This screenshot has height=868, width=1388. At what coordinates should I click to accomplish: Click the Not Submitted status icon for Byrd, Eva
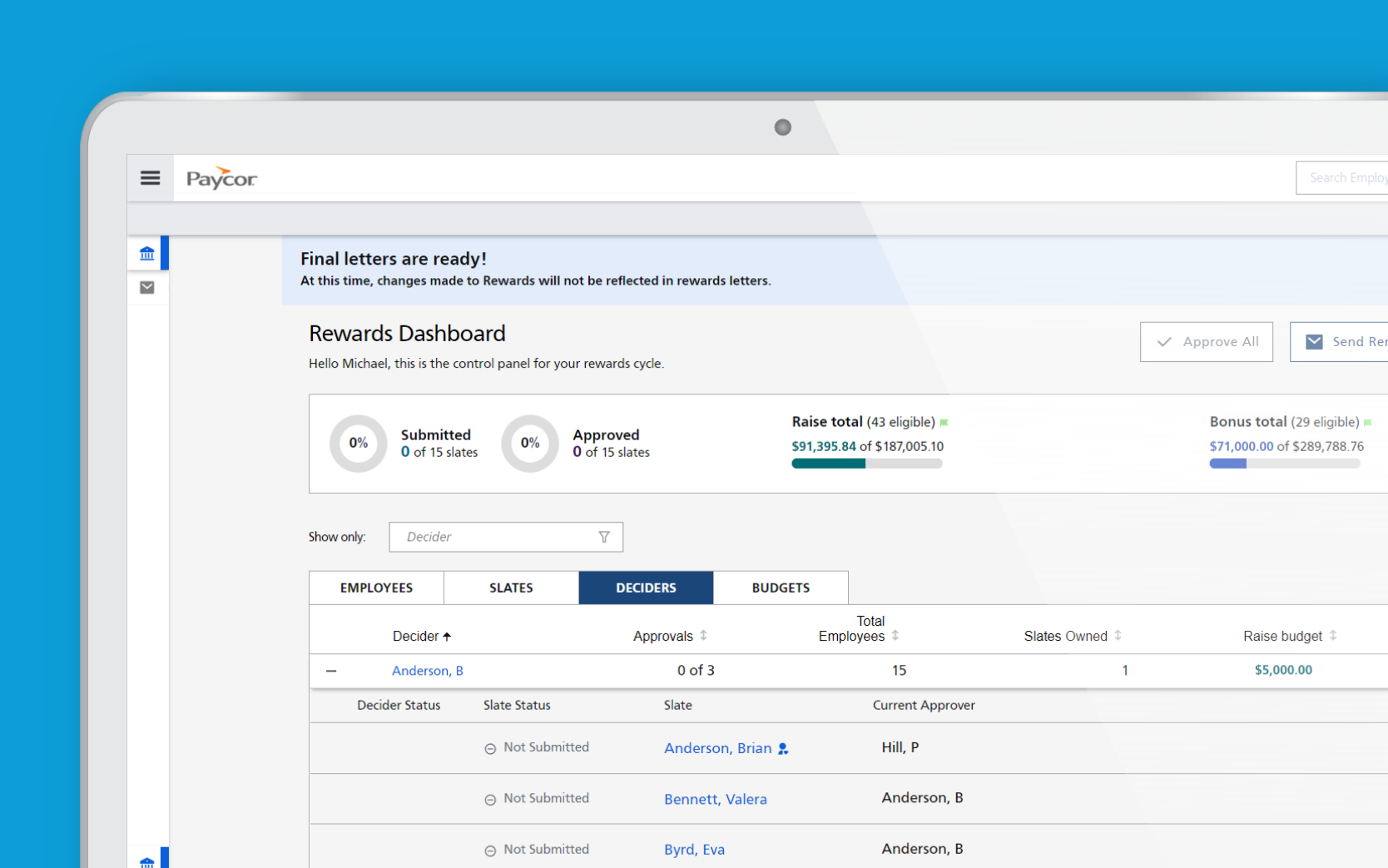click(x=490, y=849)
